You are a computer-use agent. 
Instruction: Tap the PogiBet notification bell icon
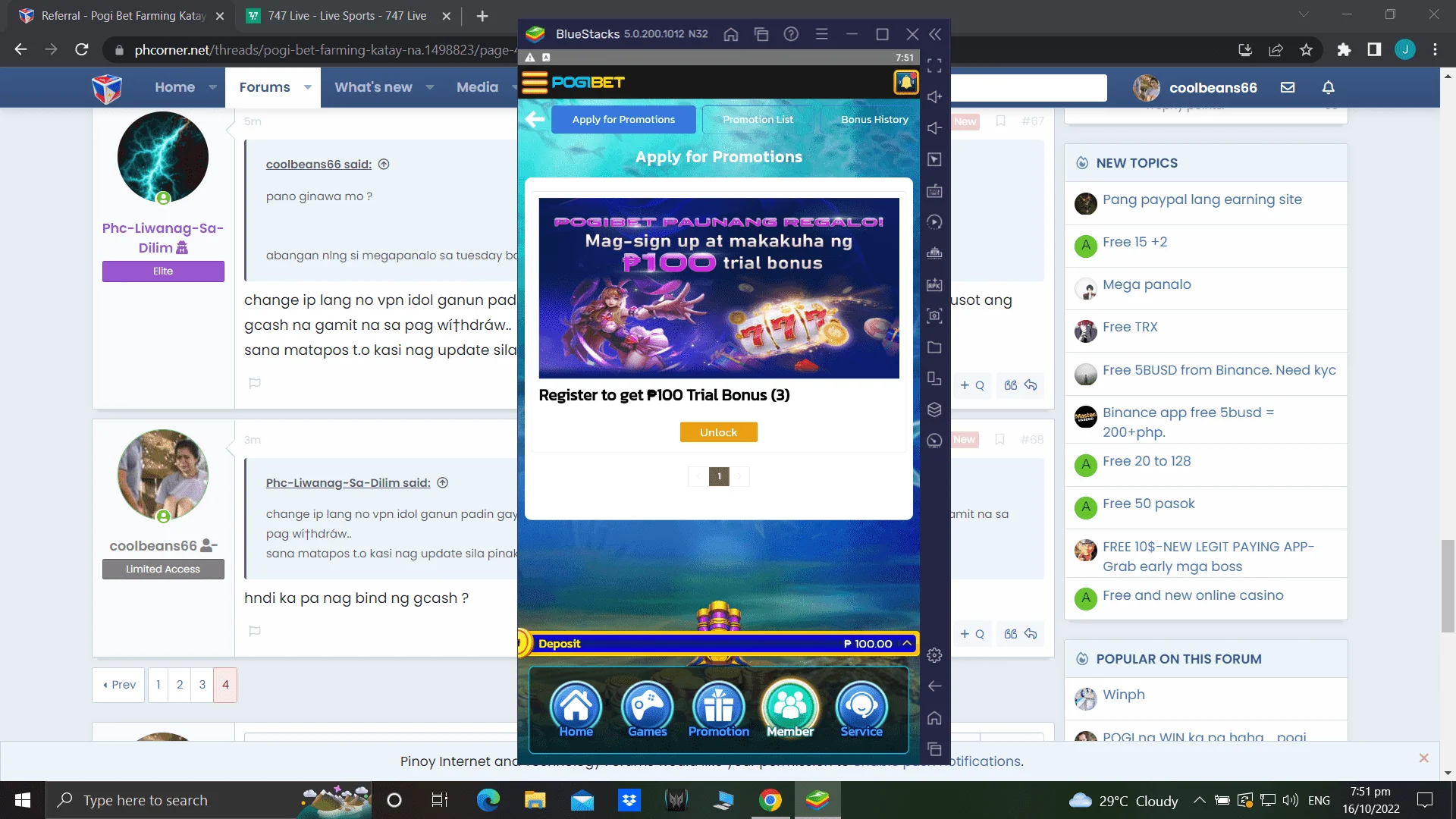click(x=905, y=82)
